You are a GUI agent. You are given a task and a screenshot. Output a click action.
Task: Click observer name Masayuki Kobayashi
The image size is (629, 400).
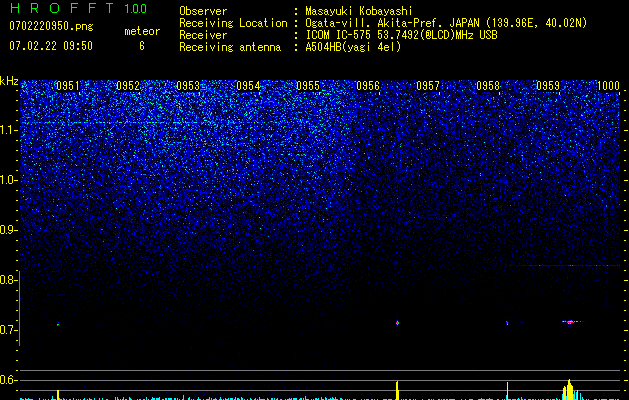coord(359,11)
